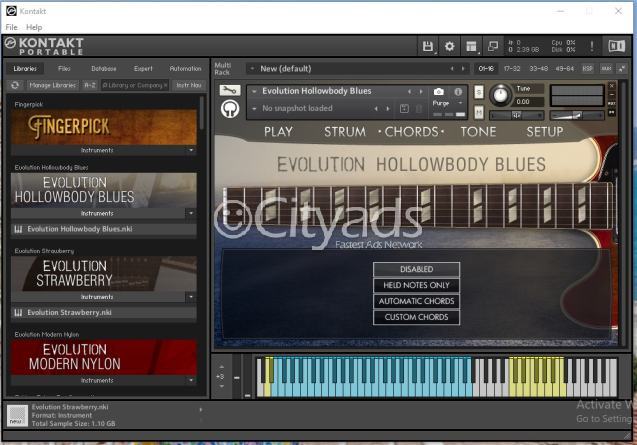
Task: Click the NI logo icon
Action: coord(616,46)
